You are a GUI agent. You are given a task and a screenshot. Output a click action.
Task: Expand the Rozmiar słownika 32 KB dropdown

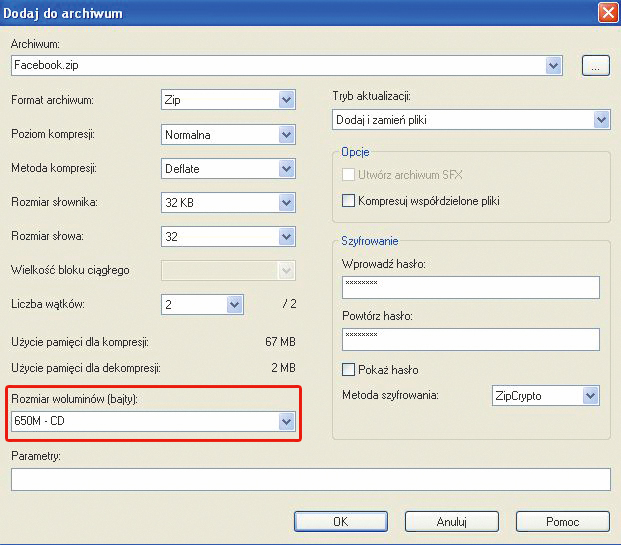click(286, 203)
